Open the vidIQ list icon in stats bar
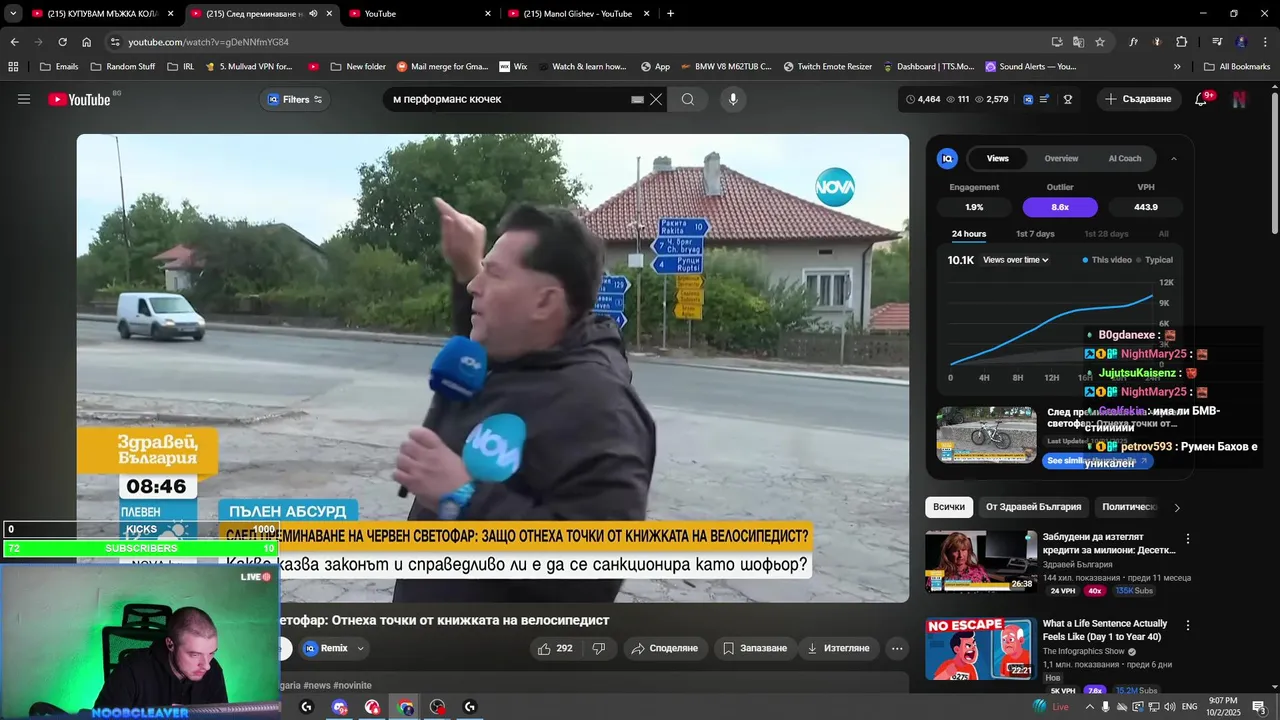Image resolution: width=1280 pixels, height=720 pixels. pos(1045,99)
